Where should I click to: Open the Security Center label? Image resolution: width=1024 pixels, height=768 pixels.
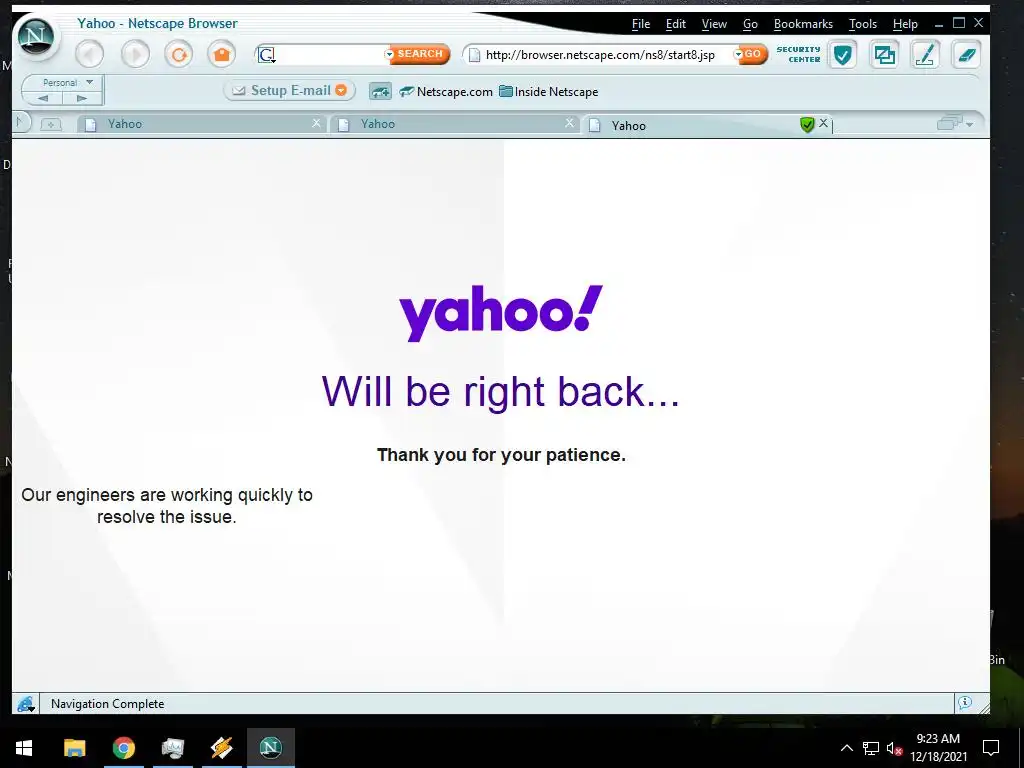(x=798, y=54)
